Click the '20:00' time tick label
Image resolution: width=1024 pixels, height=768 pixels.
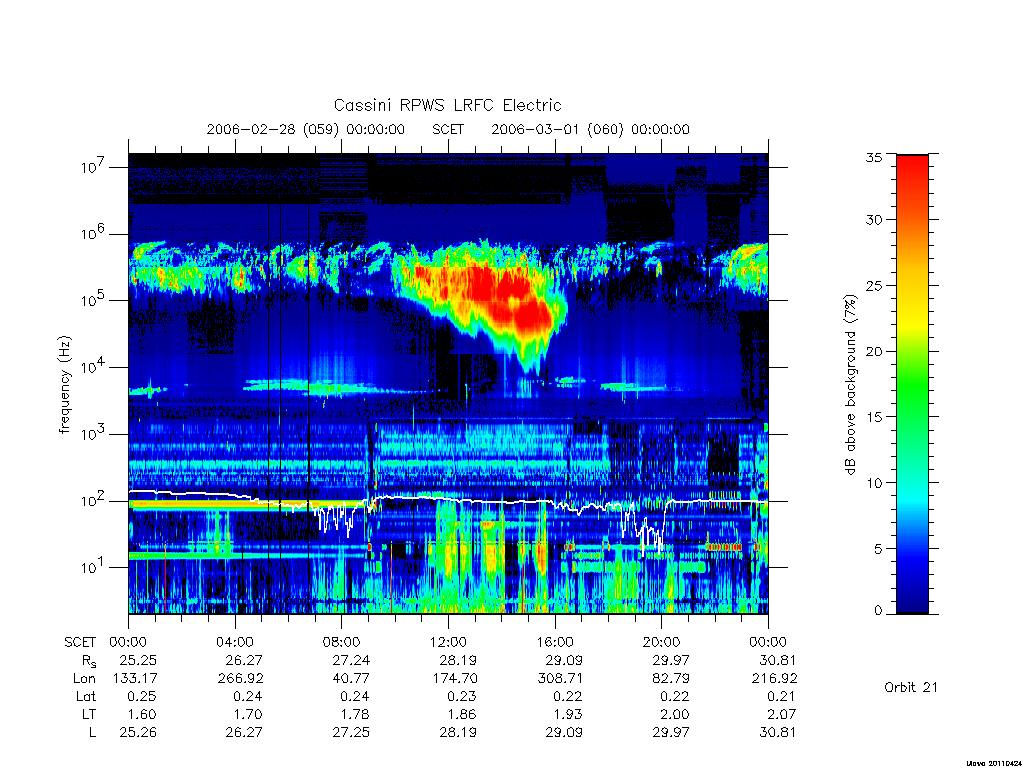tap(662, 642)
